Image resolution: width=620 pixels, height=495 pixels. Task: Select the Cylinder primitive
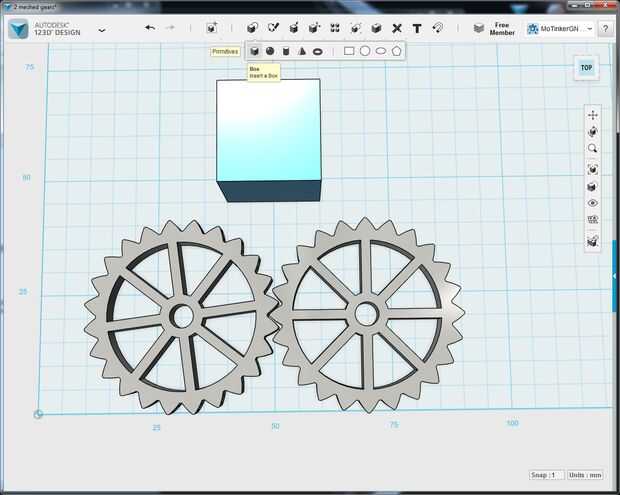coord(286,51)
